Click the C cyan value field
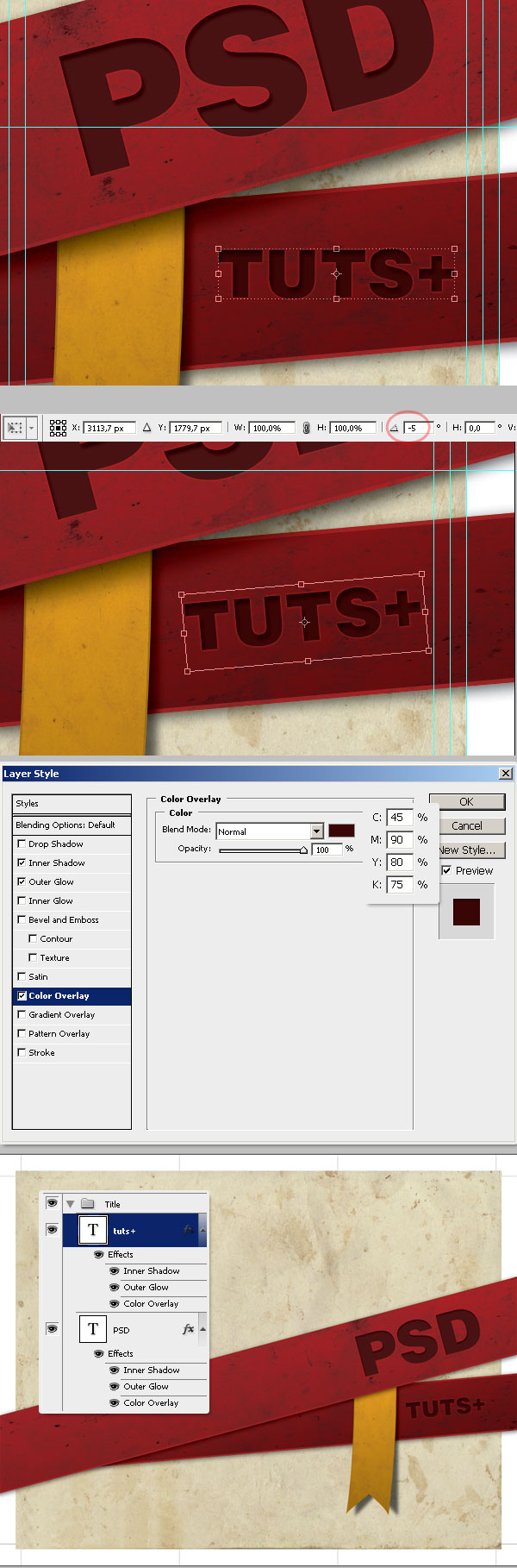The height and width of the screenshot is (1568, 517). [x=400, y=817]
